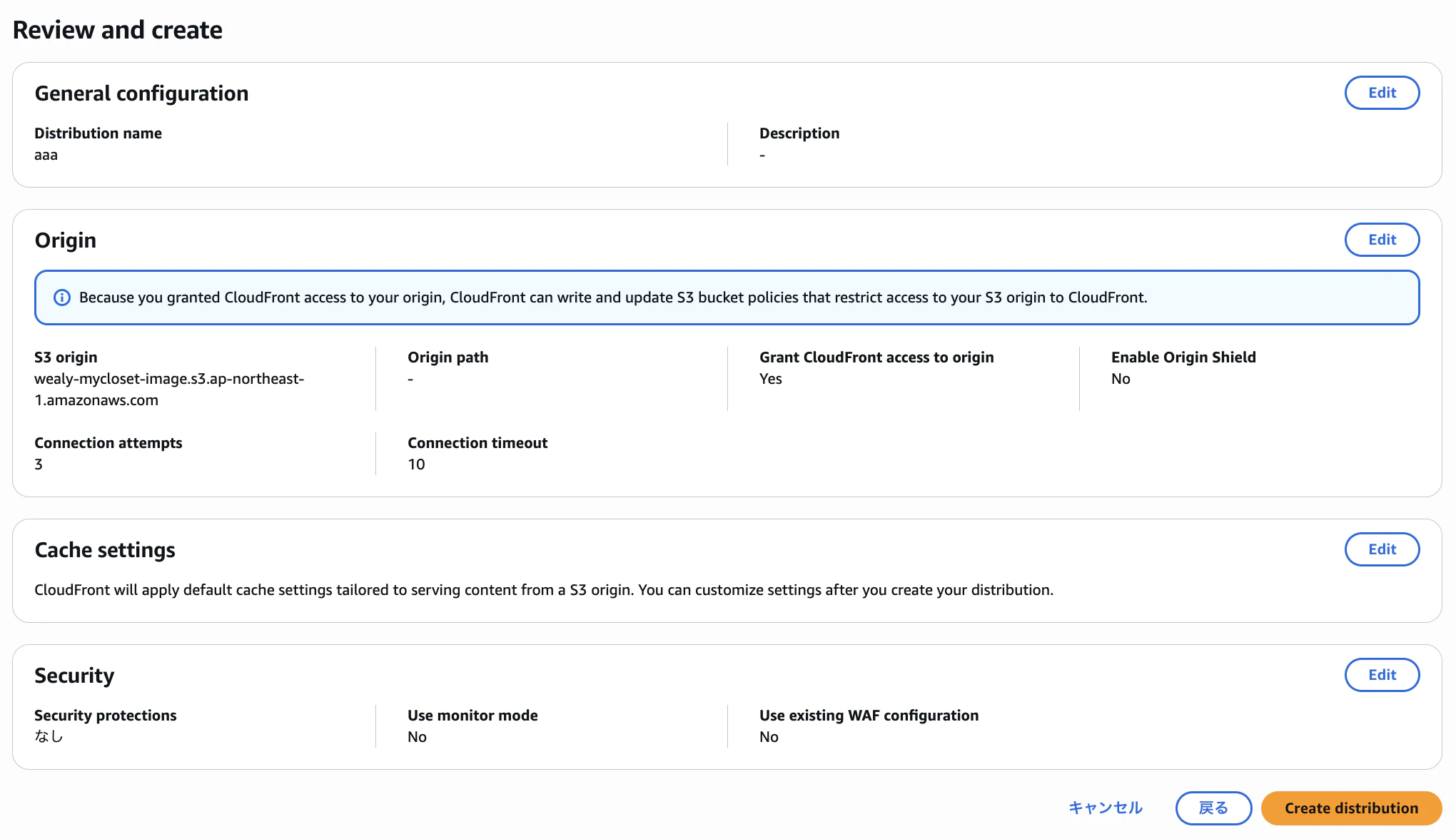Select the Connection attempts value 3
The height and width of the screenshot is (839, 1456).
[x=39, y=464]
